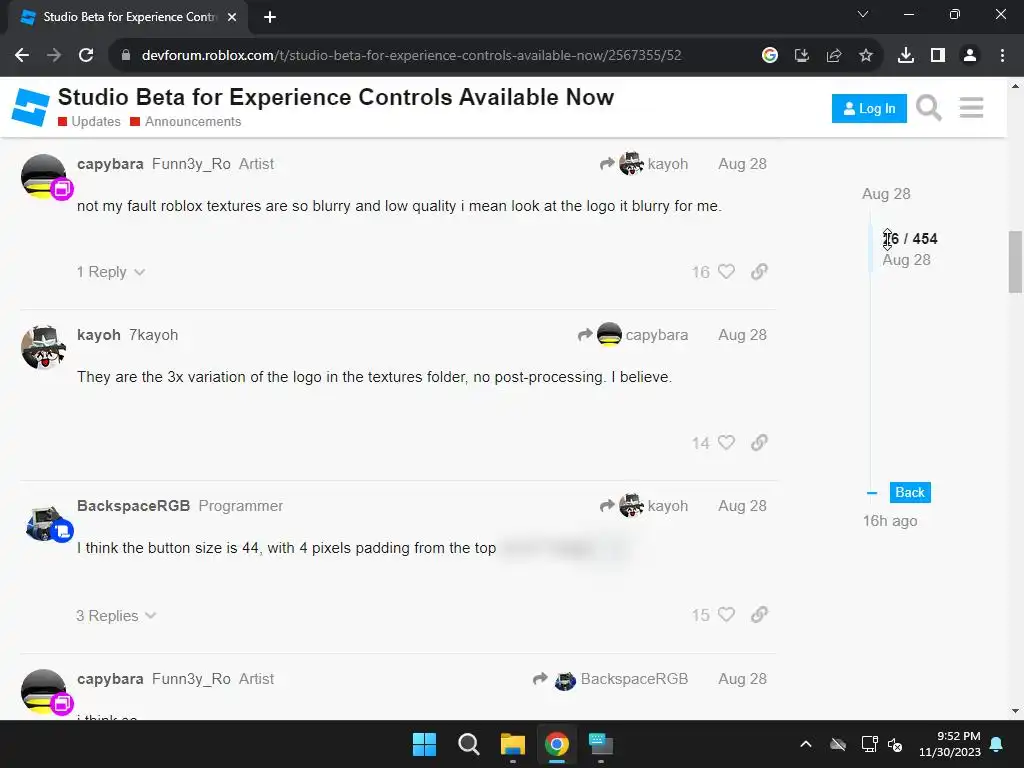Click the Aug 28 date atop timeline
Screen dimensions: 1024x768
(x=886, y=194)
